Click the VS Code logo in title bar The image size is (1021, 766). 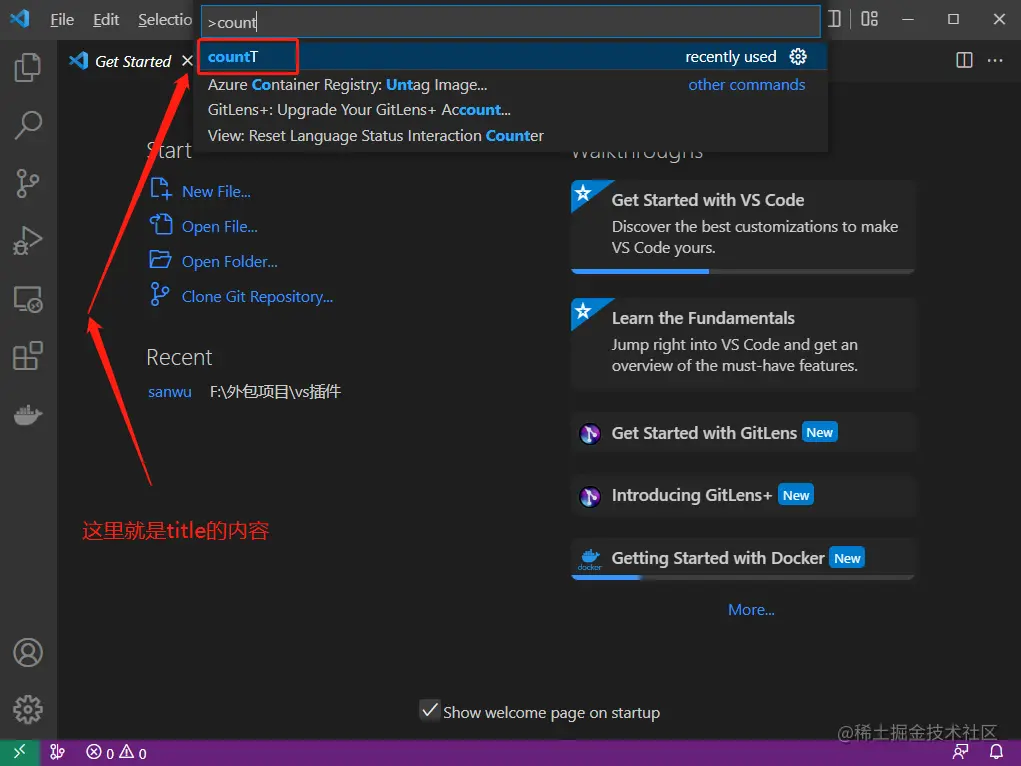pyautogui.click(x=20, y=19)
